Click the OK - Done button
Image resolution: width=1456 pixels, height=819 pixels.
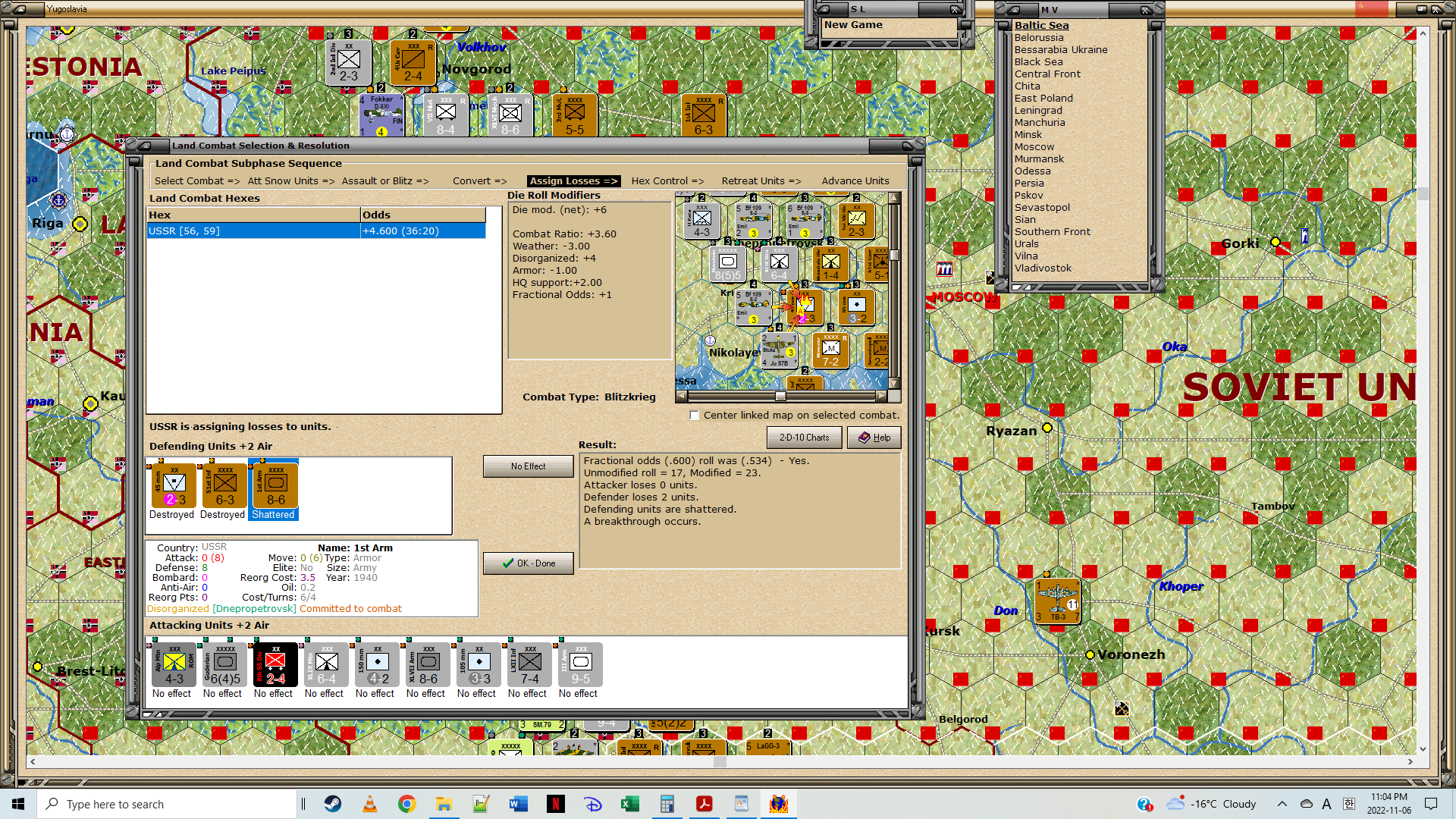coord(528,563)
